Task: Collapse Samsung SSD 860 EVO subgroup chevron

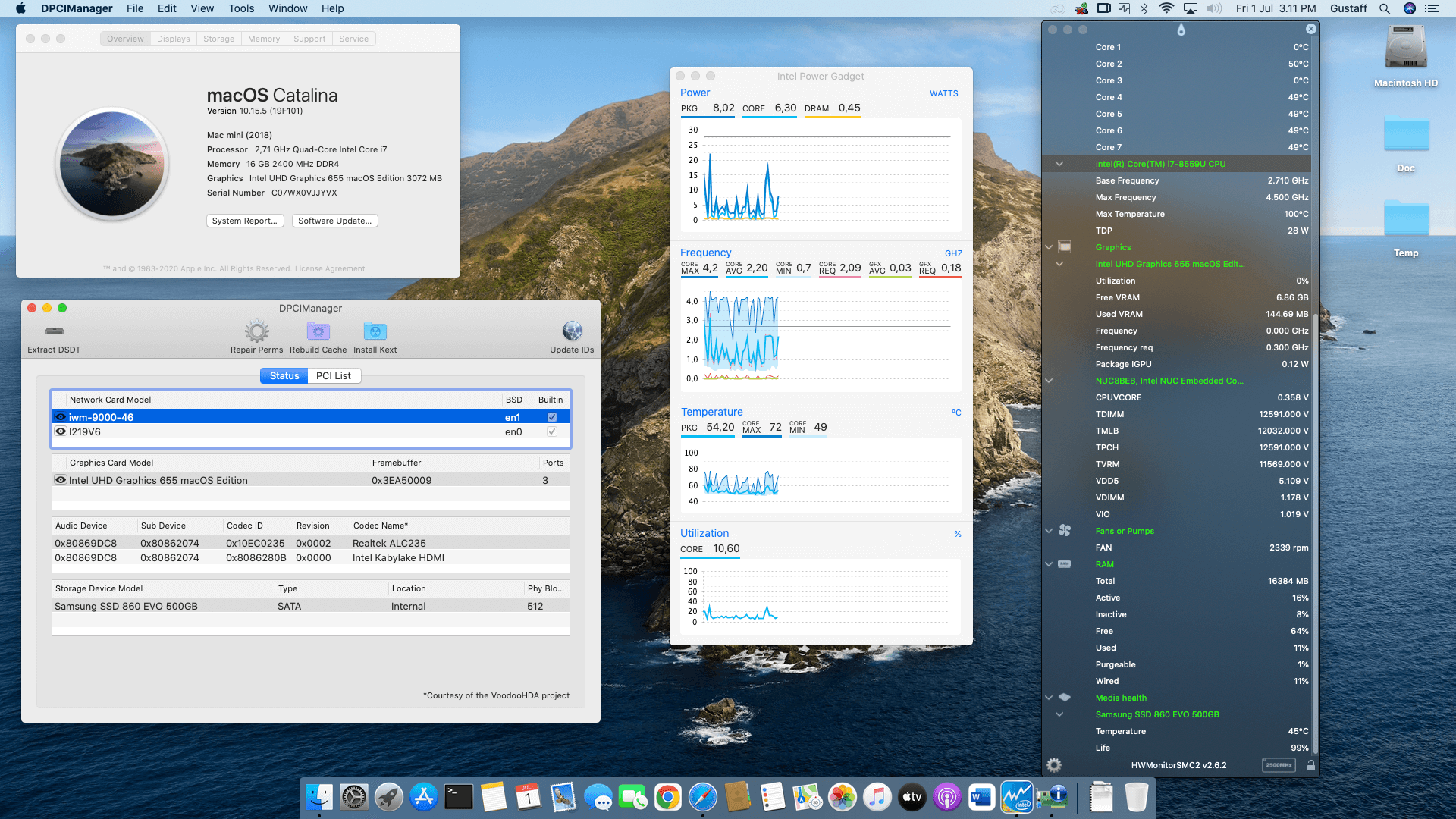Action: click(1059, 714)
